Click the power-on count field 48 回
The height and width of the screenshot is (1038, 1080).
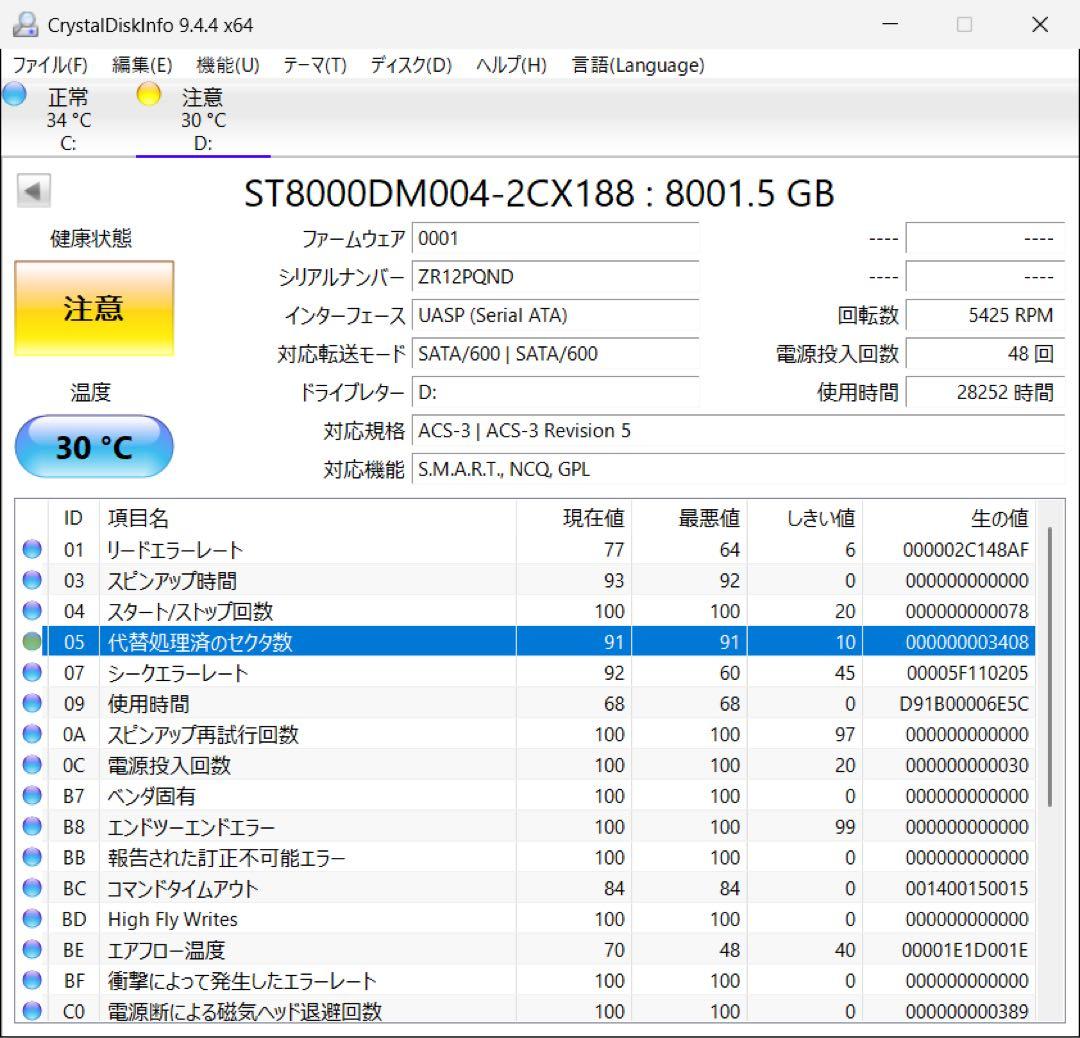pyautogui.click(x=985, y=354)
